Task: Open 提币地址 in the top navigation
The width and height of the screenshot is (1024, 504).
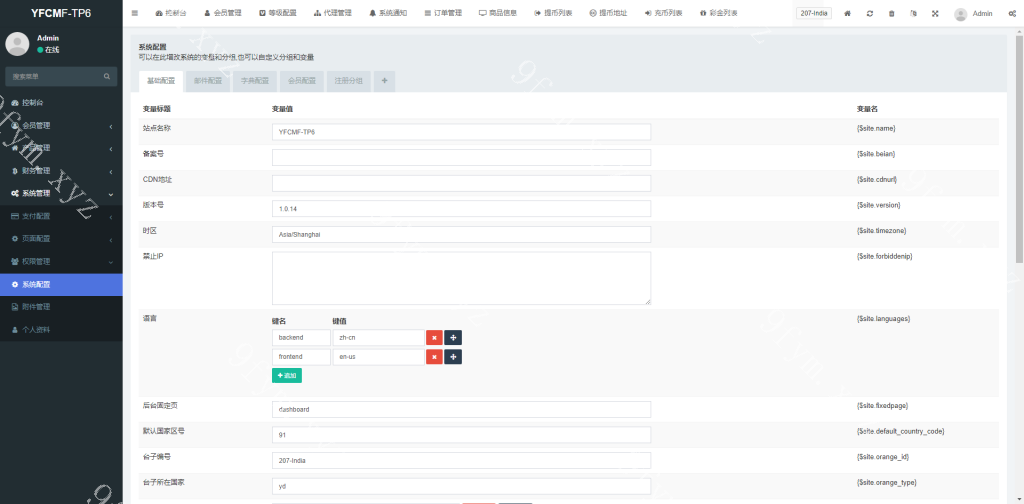Action: (x=608, y=13)
